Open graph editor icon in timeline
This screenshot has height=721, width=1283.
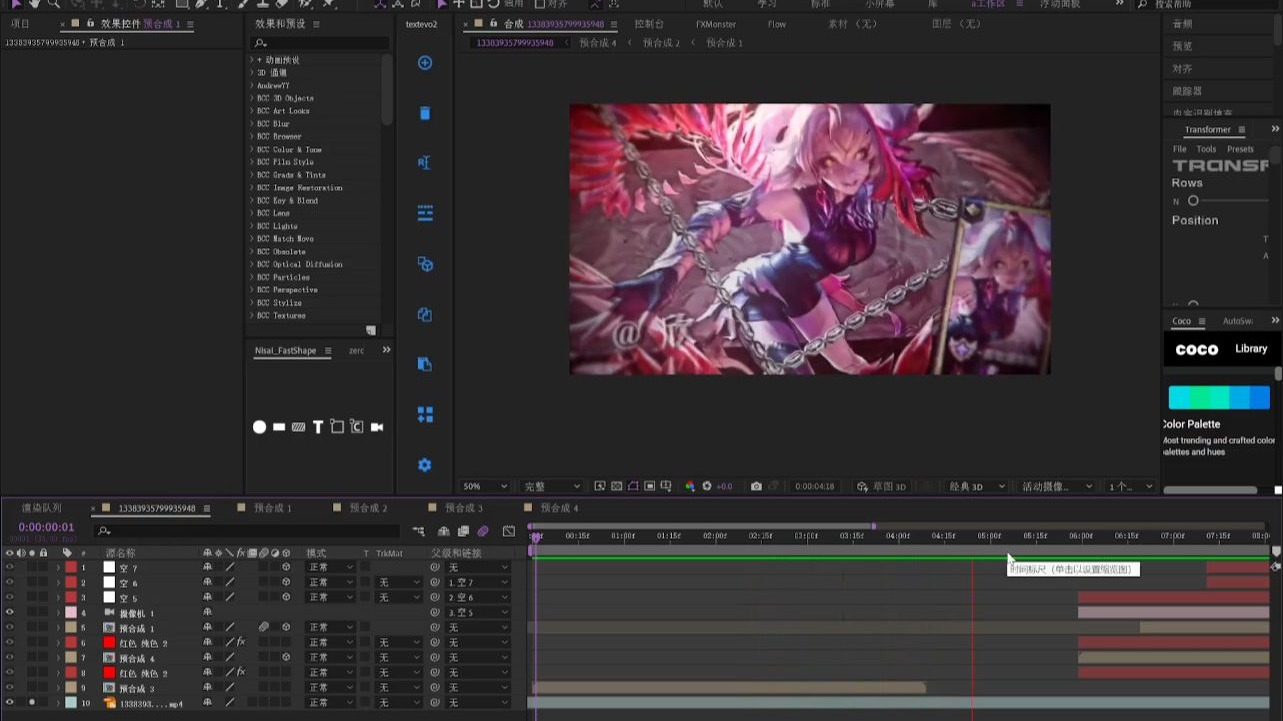tap(509, 531)
